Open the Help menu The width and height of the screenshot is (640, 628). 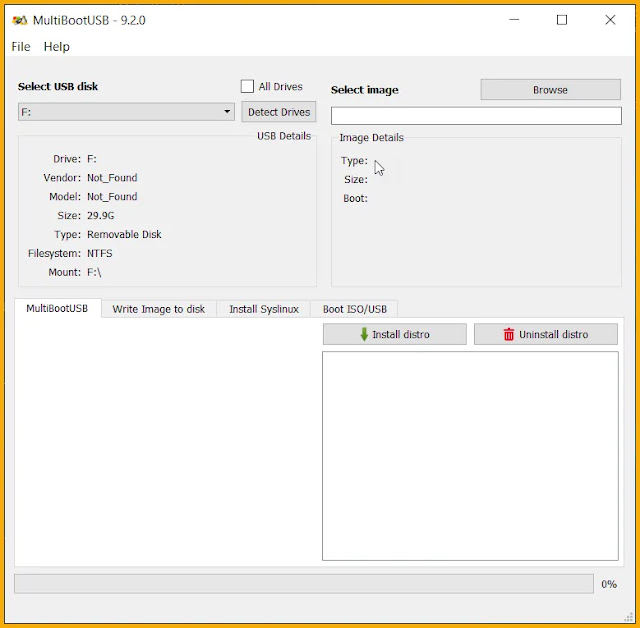coord(57,47)
